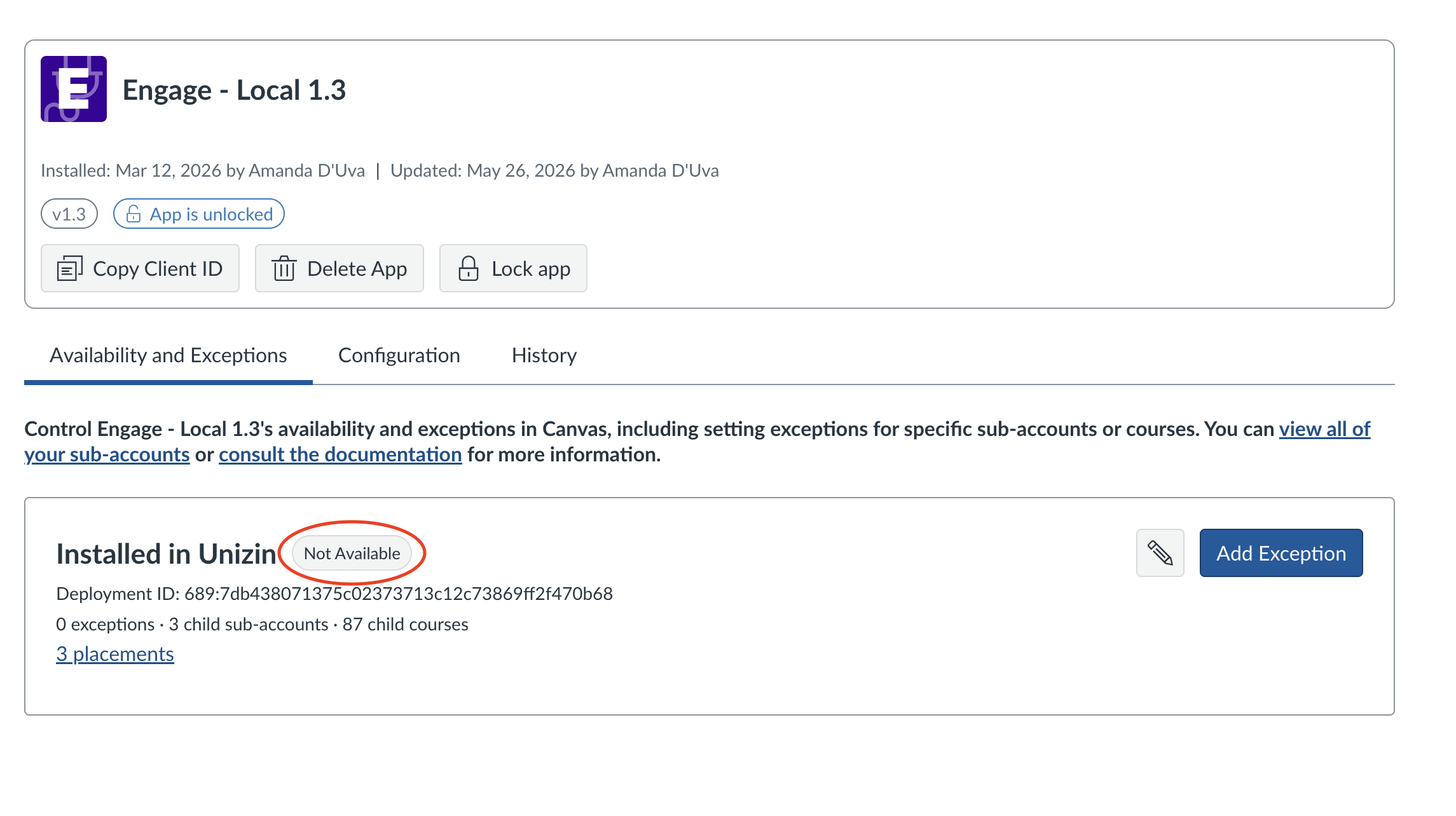Click the pencil edit icon button
1456x816 pixels.
pos(1160,553)
